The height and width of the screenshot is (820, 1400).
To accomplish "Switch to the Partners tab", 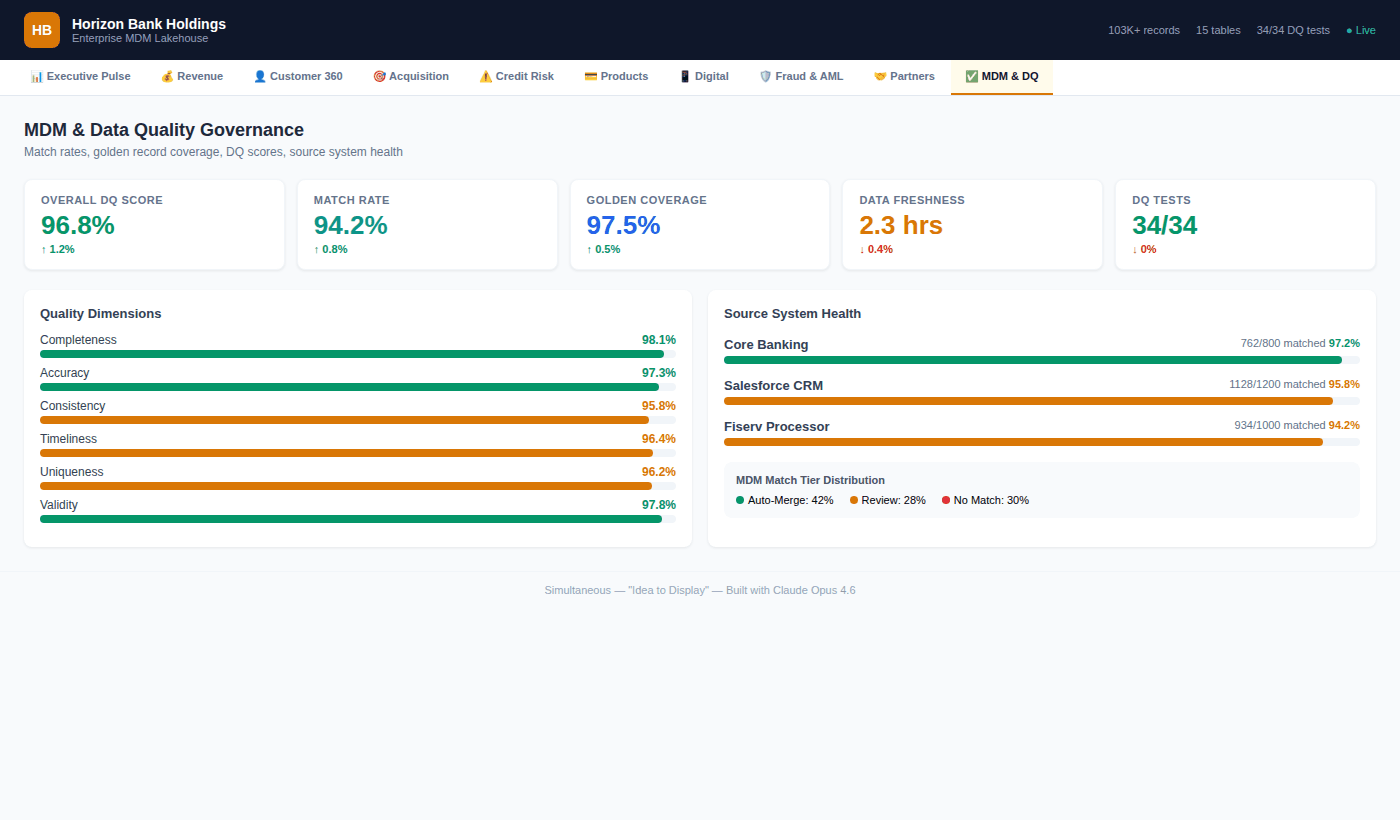I will click(904, 77).
